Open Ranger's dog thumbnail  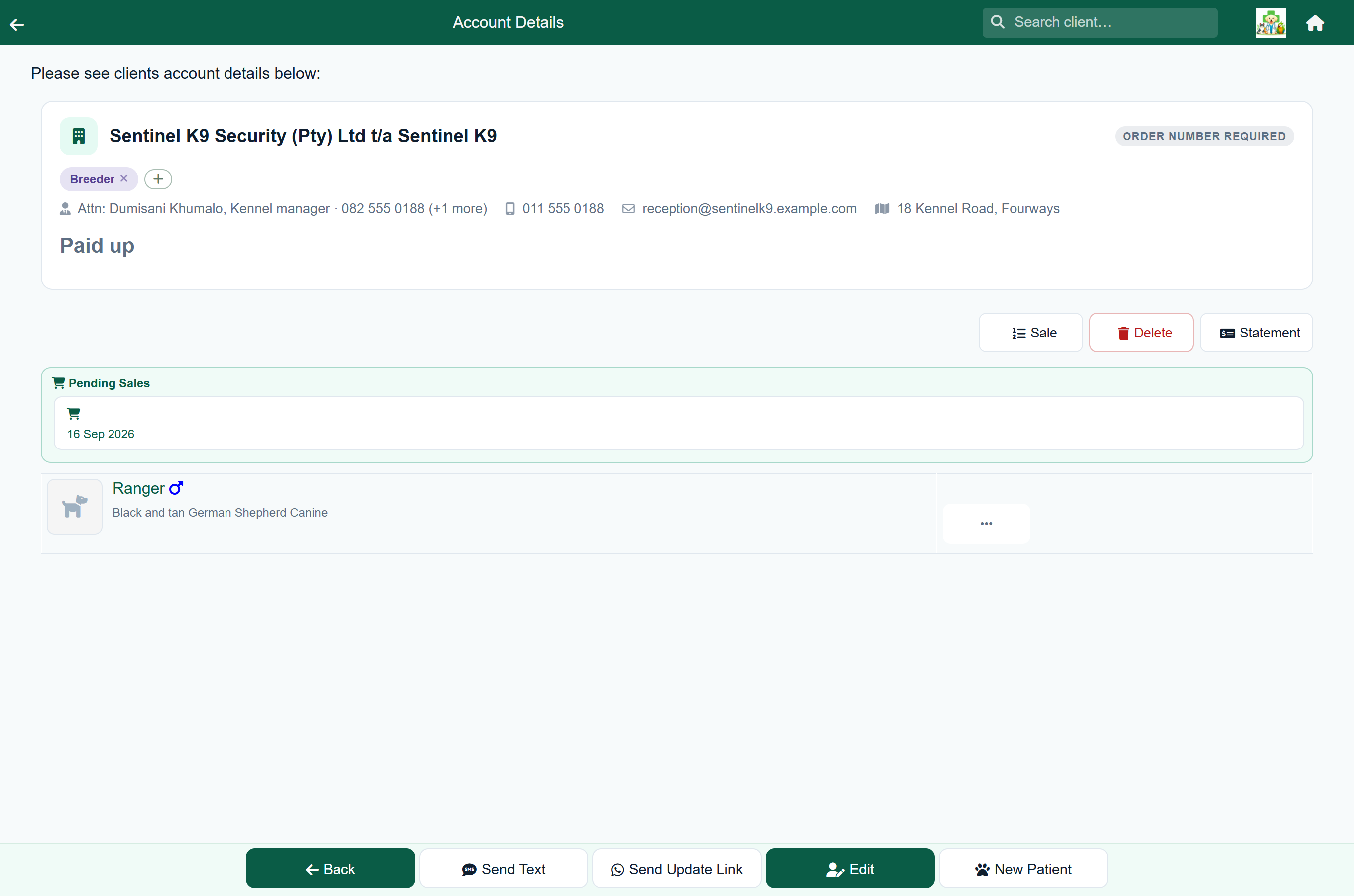(75, 506)
